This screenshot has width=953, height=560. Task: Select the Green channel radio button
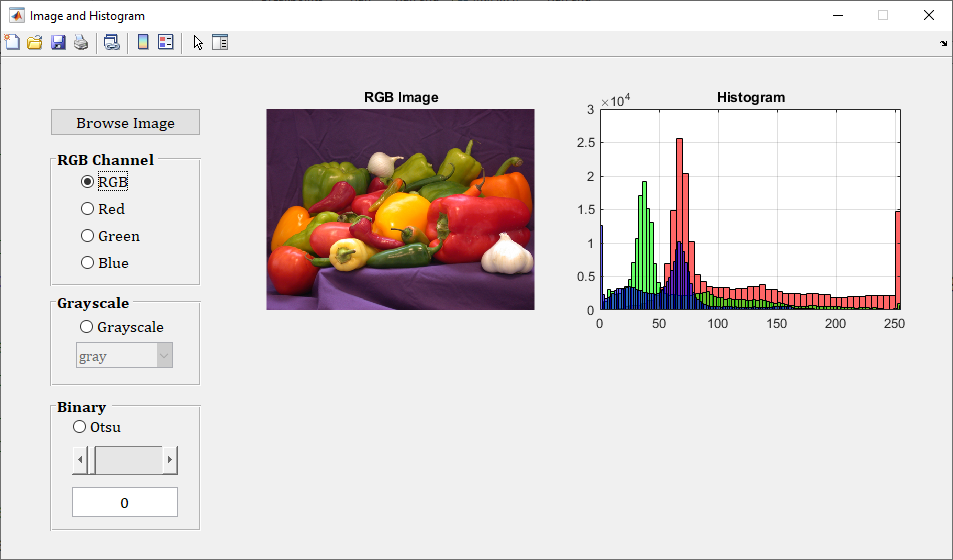88,236
